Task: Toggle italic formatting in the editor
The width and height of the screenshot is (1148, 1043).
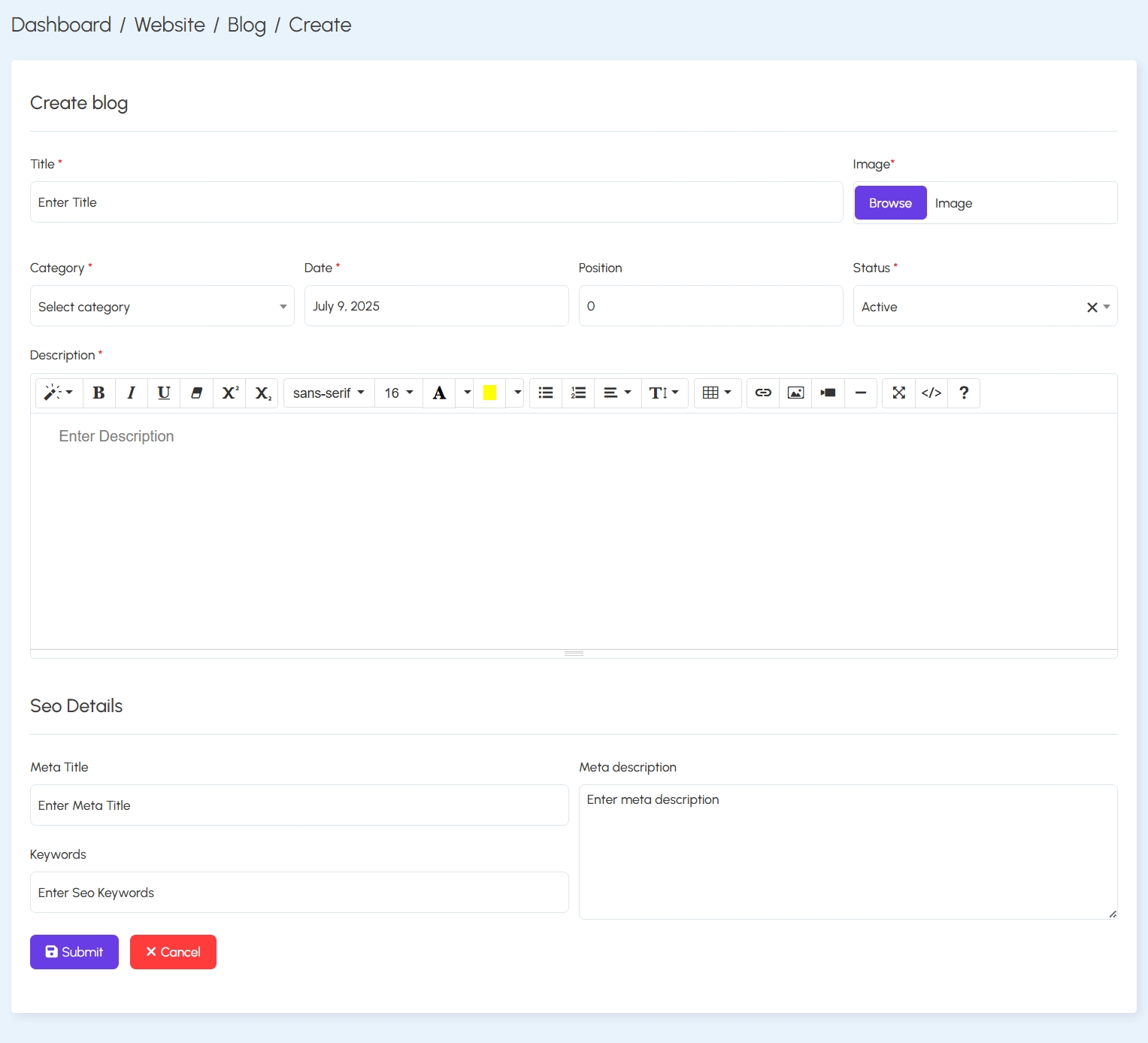Action: [131, 393]
